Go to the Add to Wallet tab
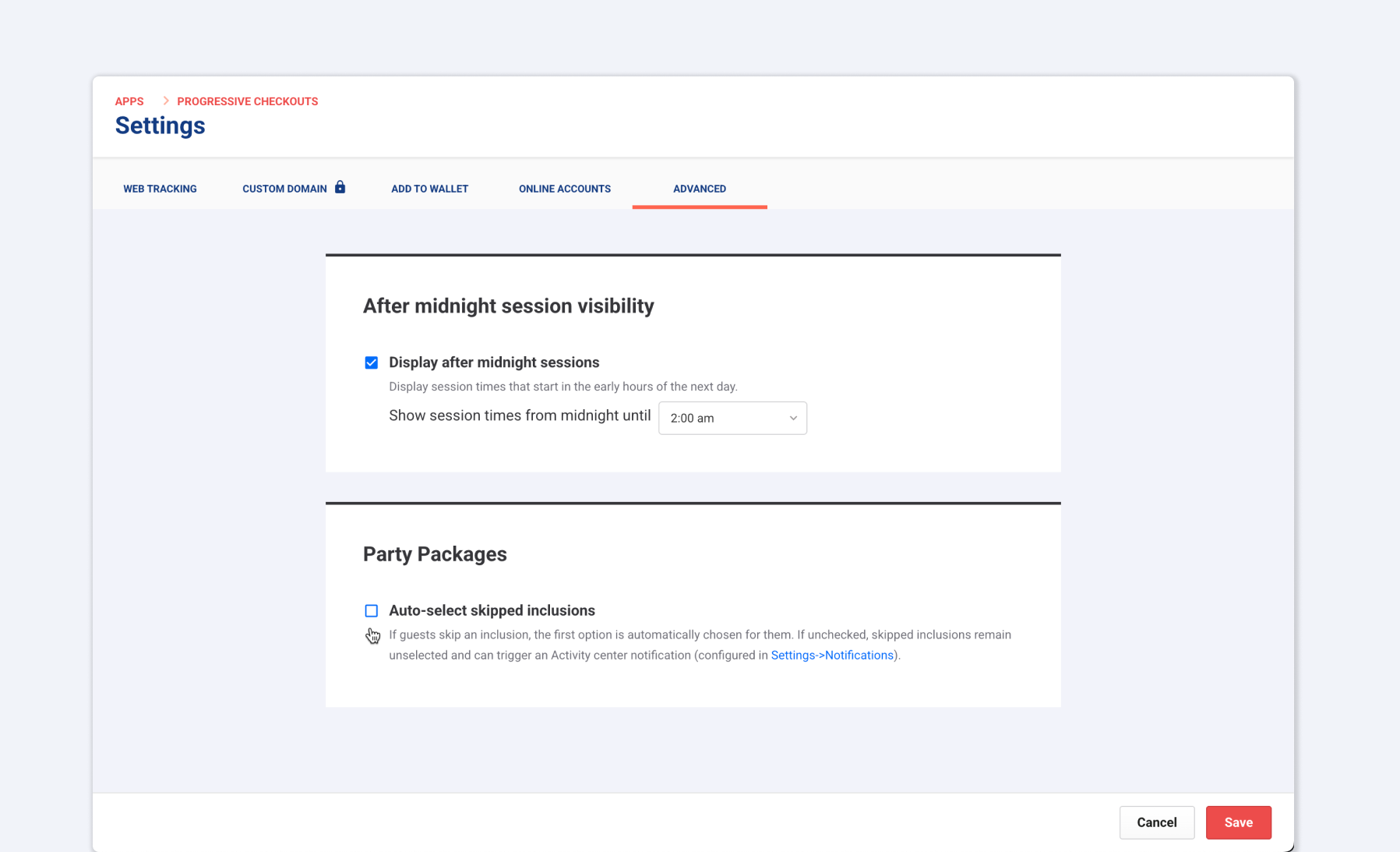Viewport: 1400px width, 852px height. (x=429, y=189)
